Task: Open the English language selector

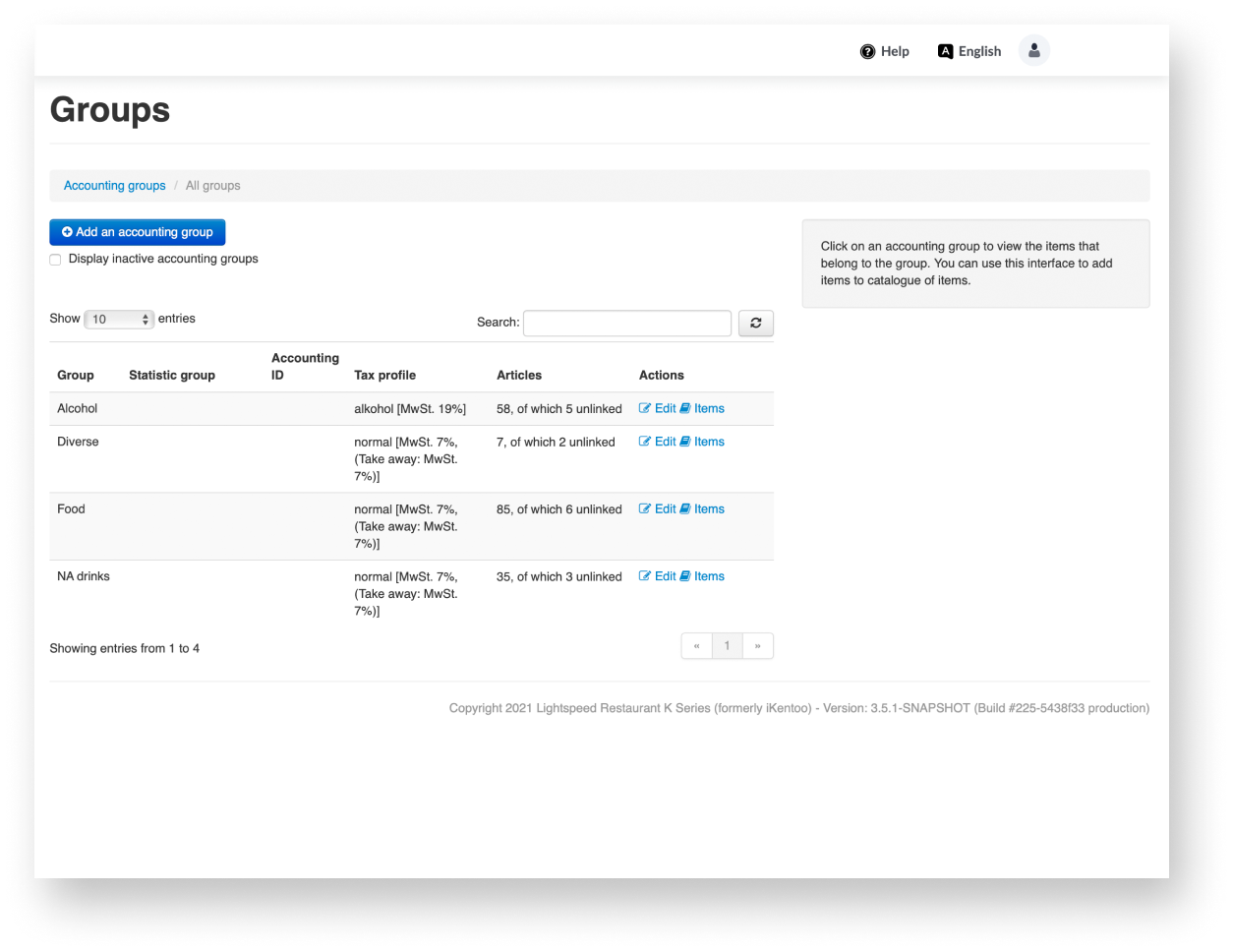Action: click(x=969, y=51)
